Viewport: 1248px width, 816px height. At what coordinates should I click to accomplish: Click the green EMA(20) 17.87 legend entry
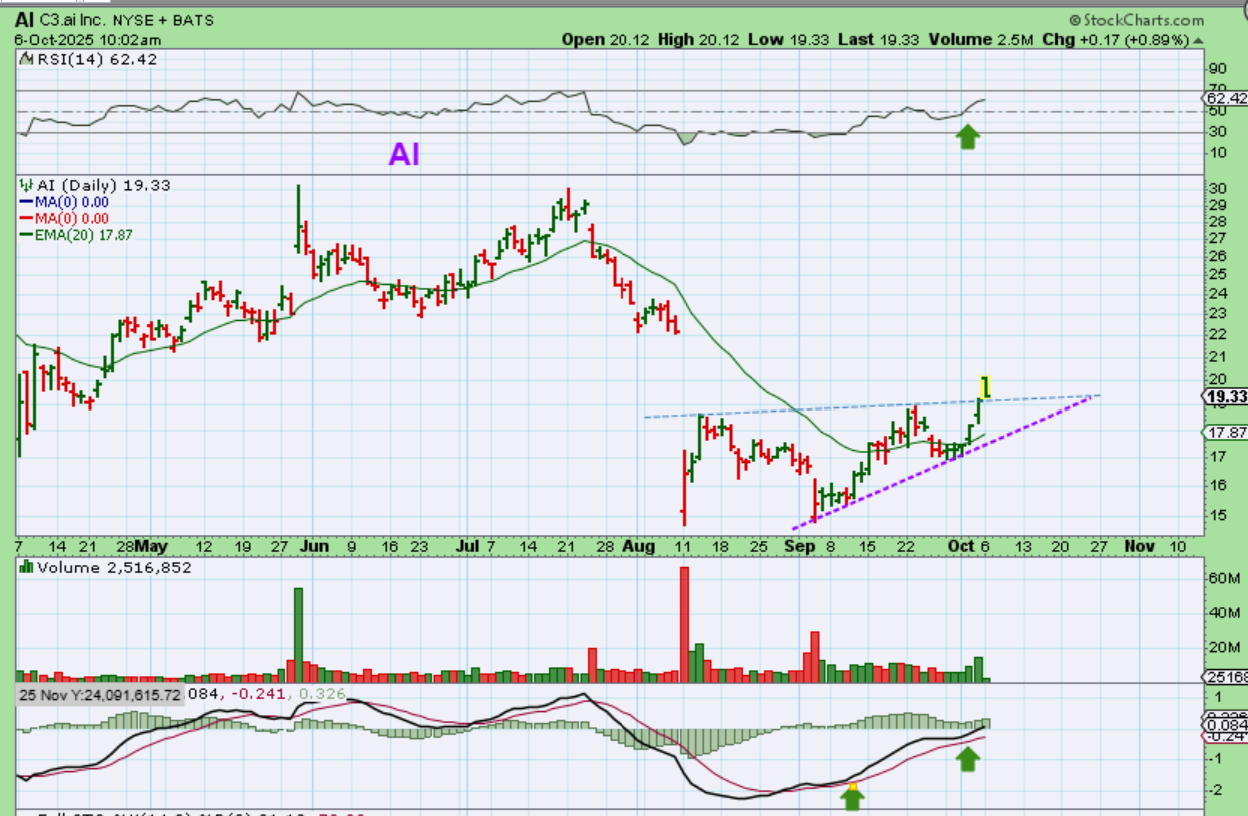[77, 235]
